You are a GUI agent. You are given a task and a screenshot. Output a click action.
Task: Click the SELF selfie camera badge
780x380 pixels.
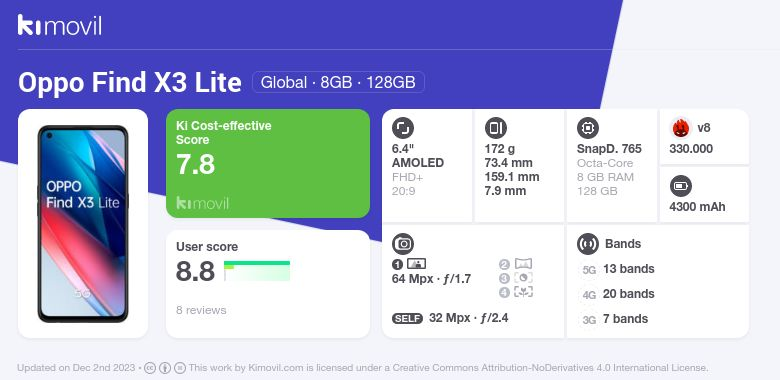coord(407,318)
